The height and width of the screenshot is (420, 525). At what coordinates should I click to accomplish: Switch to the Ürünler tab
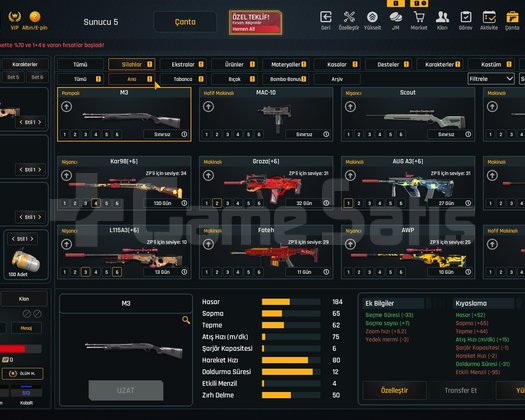pos(234,64)
